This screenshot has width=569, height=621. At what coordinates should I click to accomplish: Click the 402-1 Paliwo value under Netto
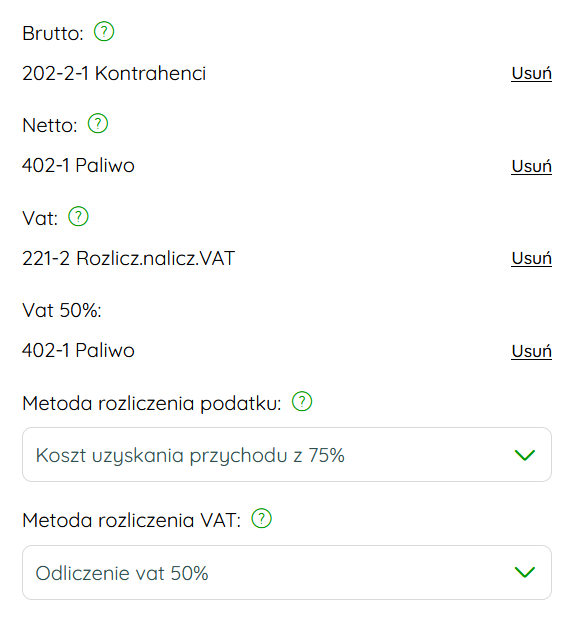click(78, 166)
